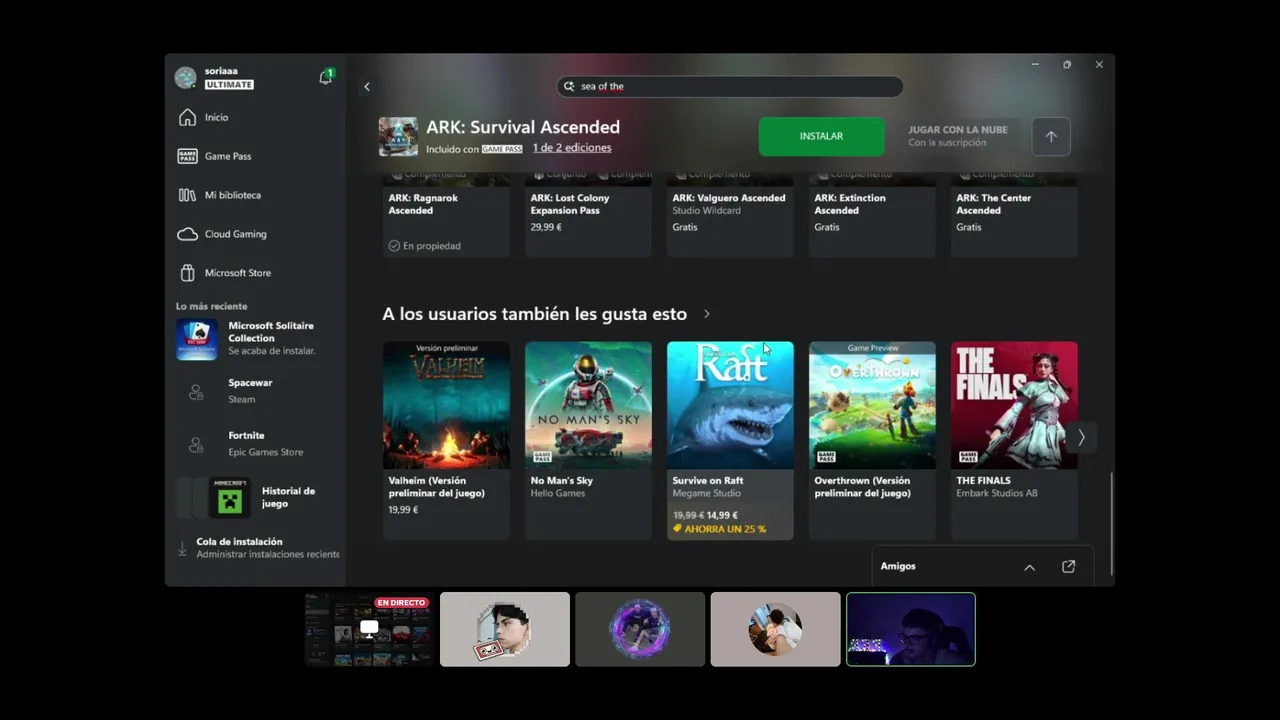This screenshot has height=720, width=1280.
Task: Open the Valheim game cover
Action: [x=446, y=405]
